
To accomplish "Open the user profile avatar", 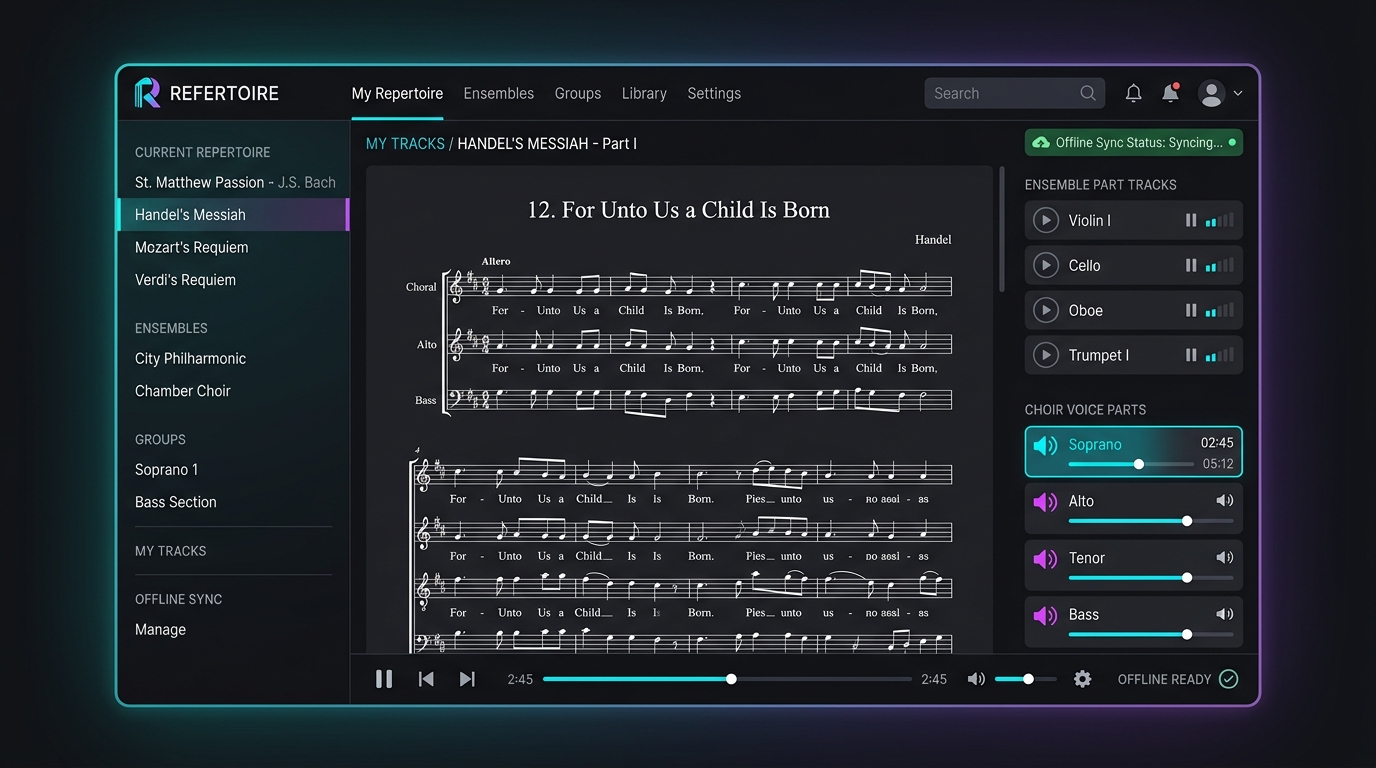I will 1212,93.
